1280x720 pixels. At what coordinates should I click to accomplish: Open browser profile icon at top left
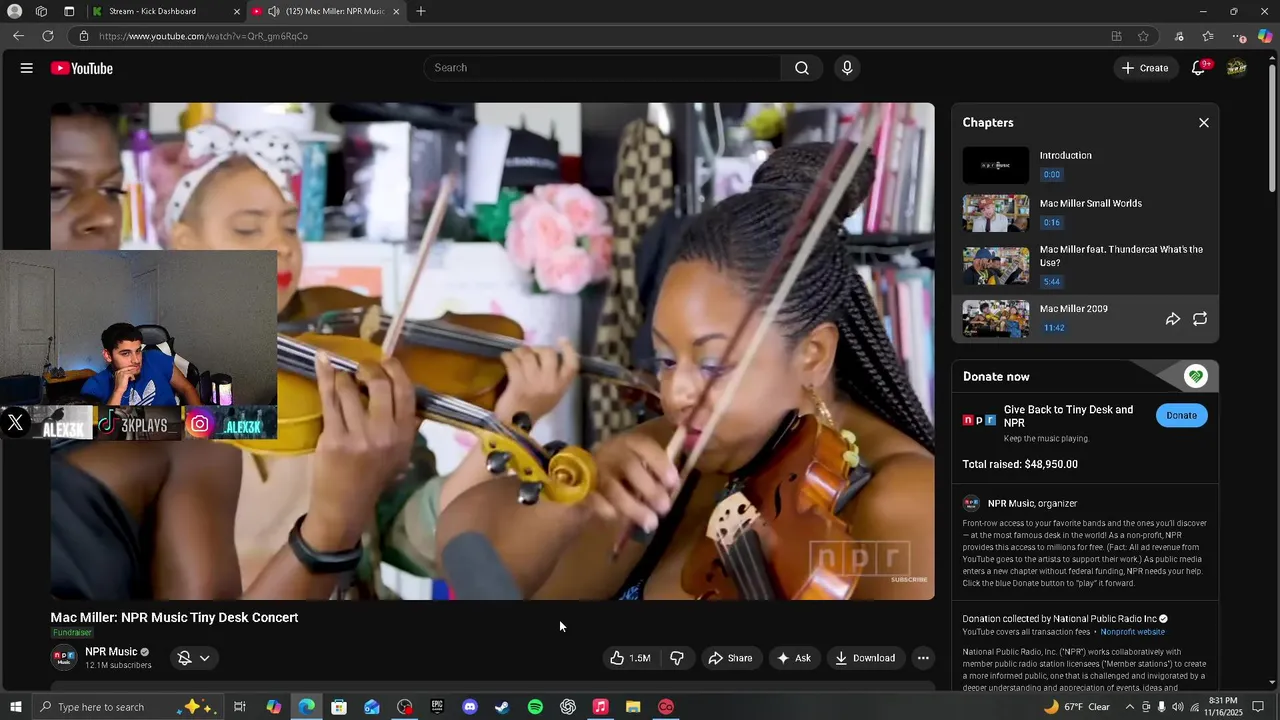14,11
